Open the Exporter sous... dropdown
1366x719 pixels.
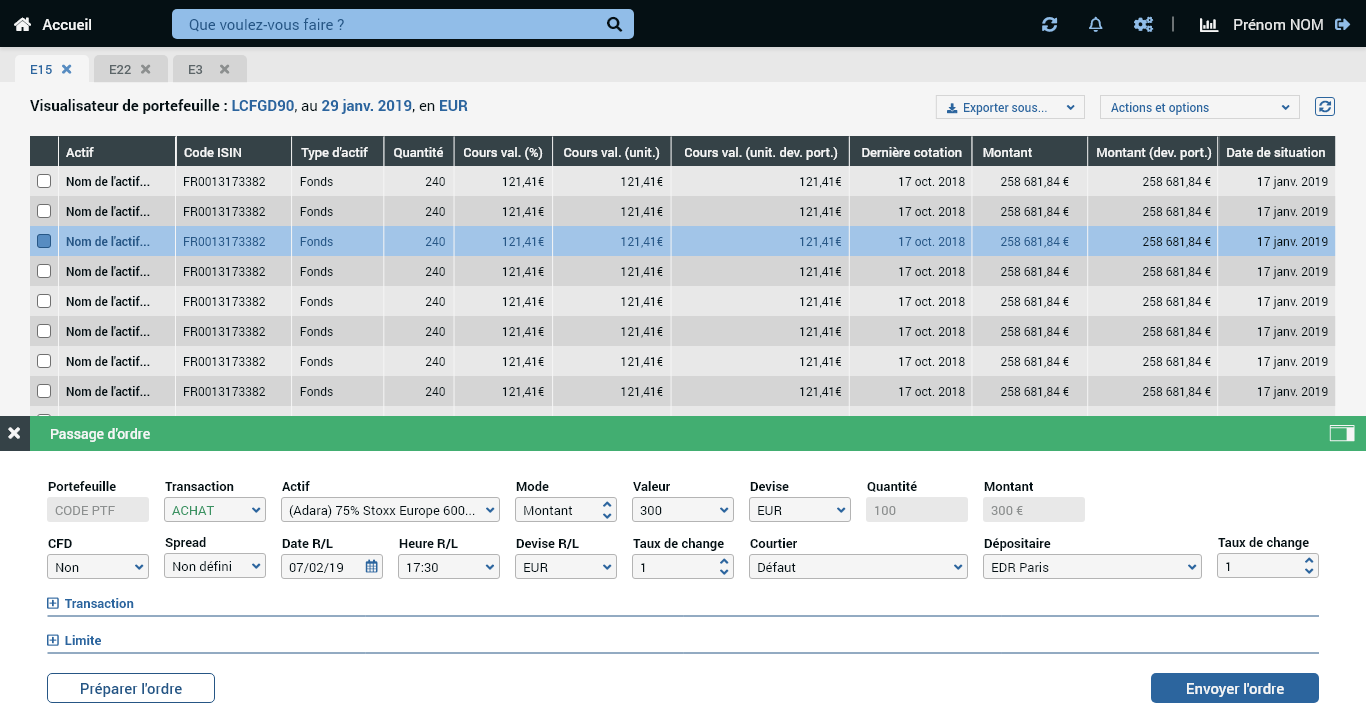1010,107
